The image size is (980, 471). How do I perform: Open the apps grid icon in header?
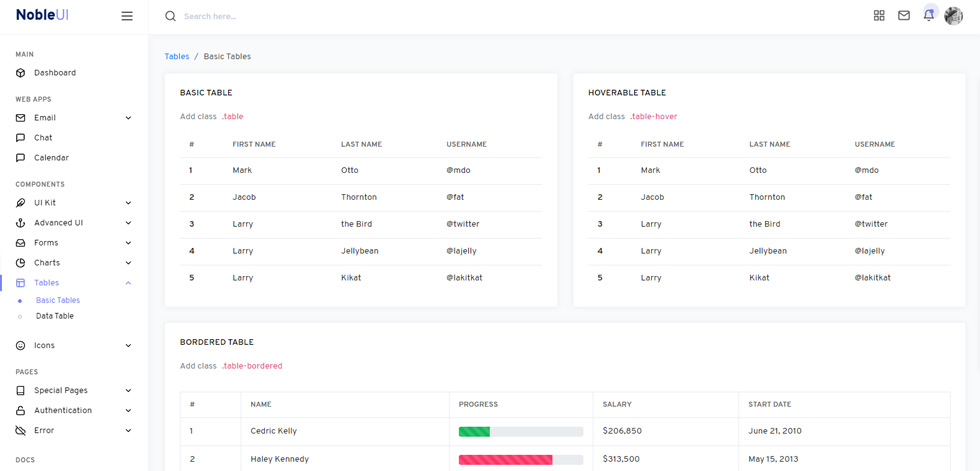[879, 16]
